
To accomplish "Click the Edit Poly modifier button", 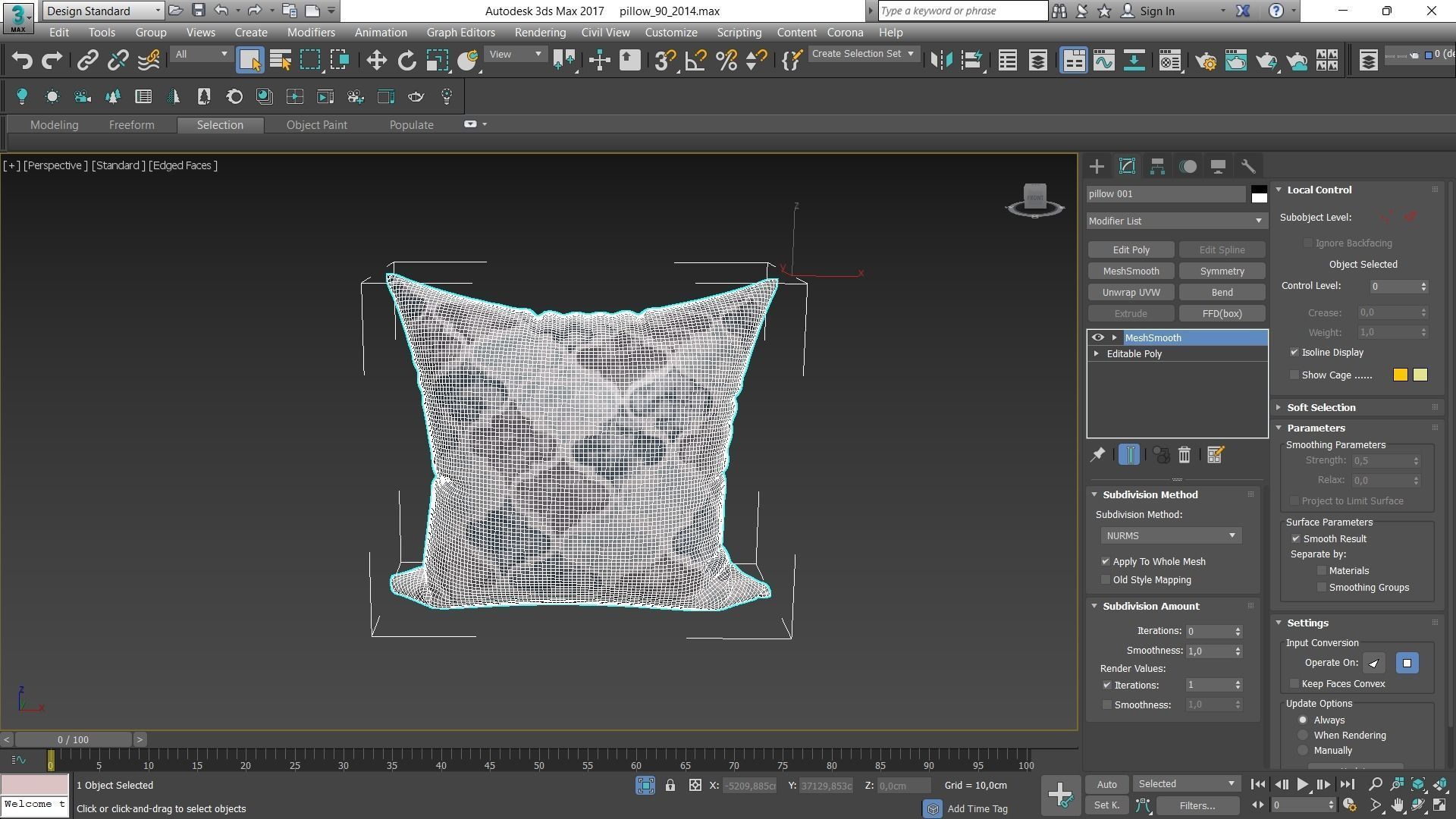I will pos(1131,250).
